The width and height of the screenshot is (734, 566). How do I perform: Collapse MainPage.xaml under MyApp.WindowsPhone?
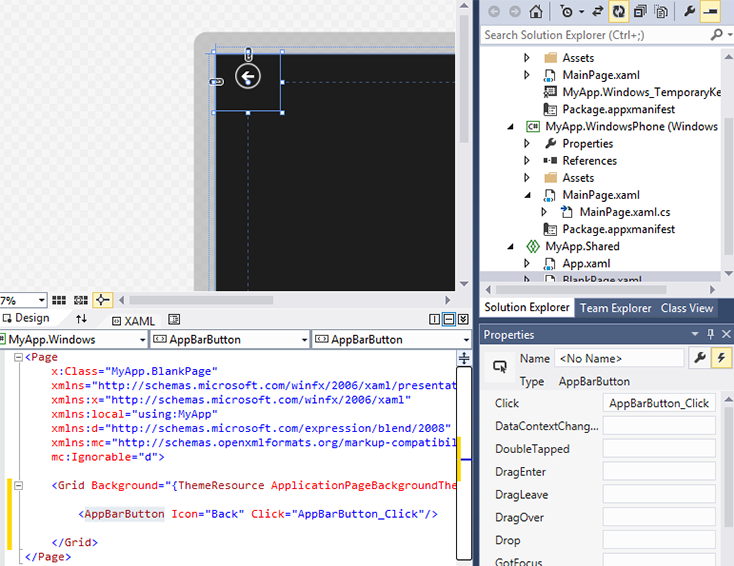point(528,195)
